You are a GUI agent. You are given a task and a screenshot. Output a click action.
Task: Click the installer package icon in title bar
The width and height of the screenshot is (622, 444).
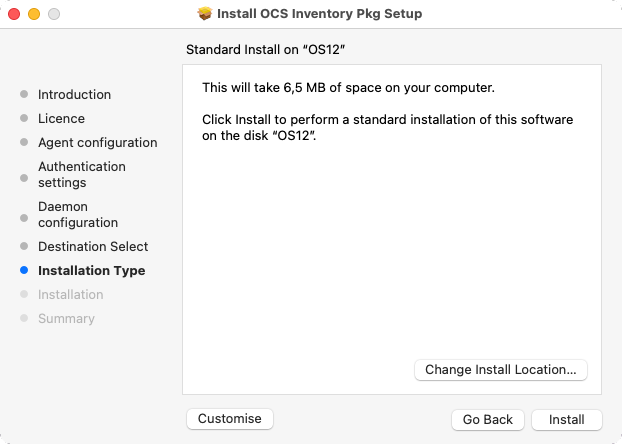[205, 13]
